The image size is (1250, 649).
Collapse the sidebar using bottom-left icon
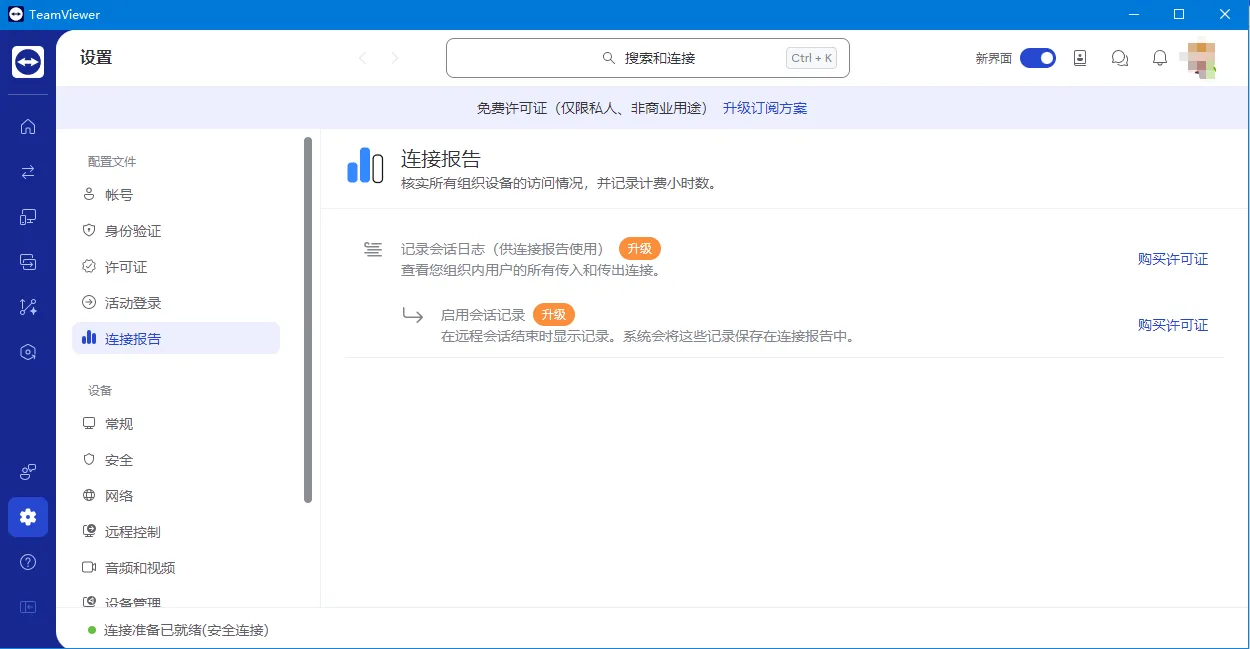coord(28,607)
